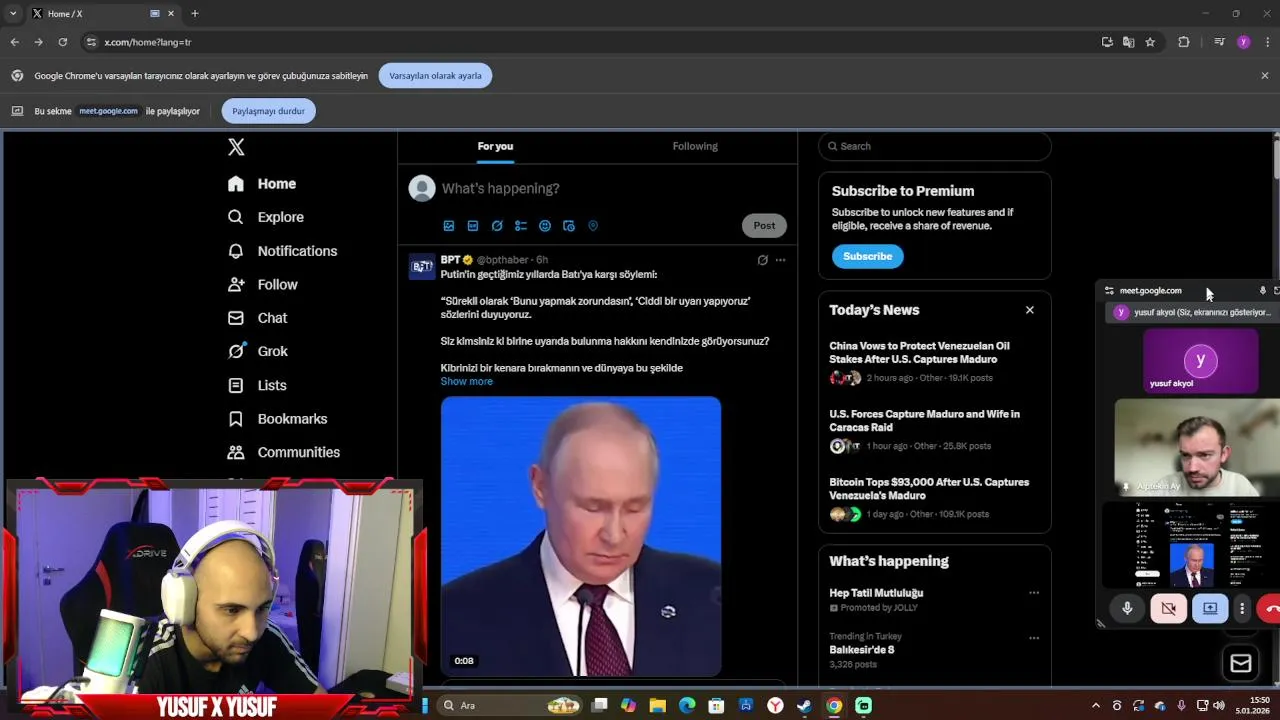The height and width of the screenshot is (720, 1280).
Task: Open the Chrome three-dot menu
Action: click(1267, 42)
